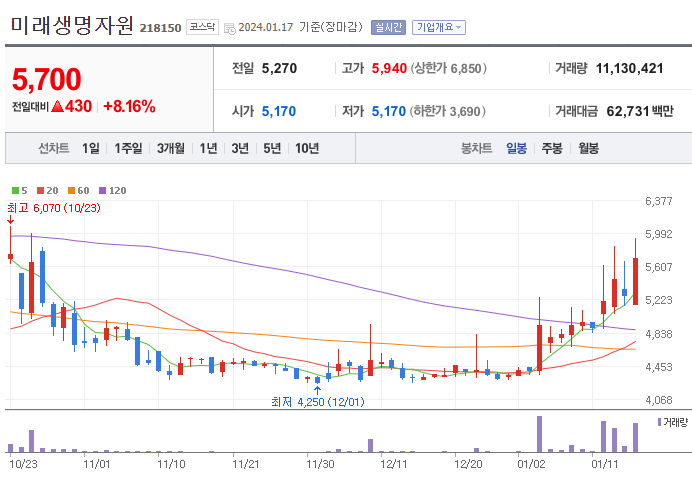This screenshot has width=692, height=490.
Task: Click the 전일 value 5,270
Action: [x=279, y=68]
